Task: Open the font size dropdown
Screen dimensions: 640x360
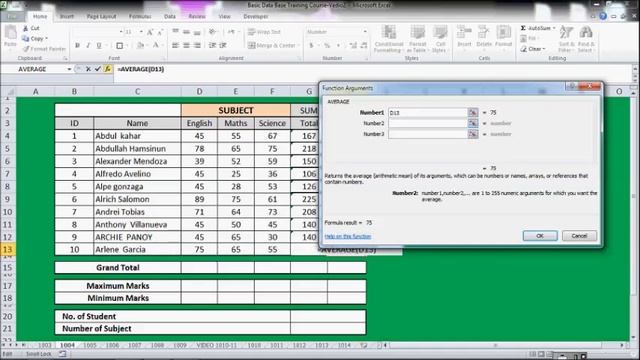Action: tap(141, 32)
